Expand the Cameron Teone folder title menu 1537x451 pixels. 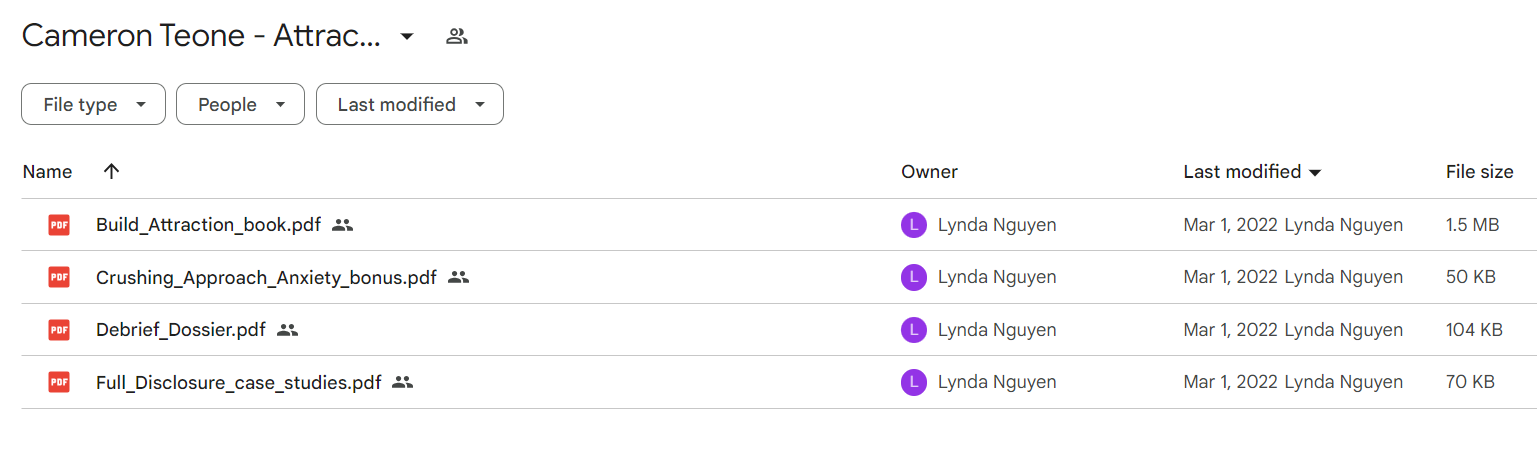[x=406, y=37]
